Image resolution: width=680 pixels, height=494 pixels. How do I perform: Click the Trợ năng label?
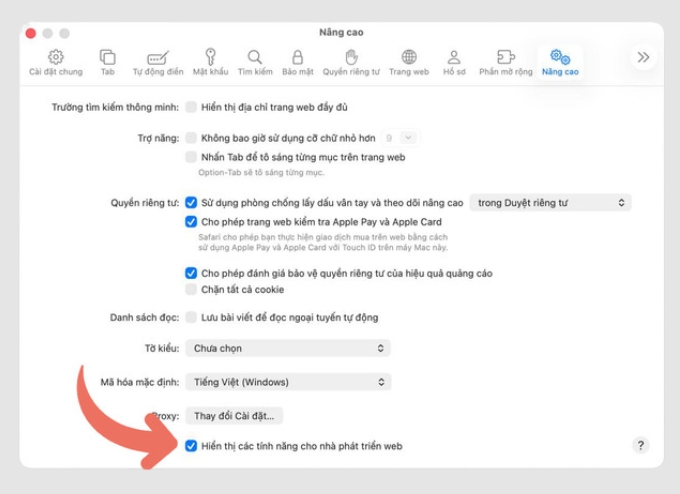[x=158, y=138]
